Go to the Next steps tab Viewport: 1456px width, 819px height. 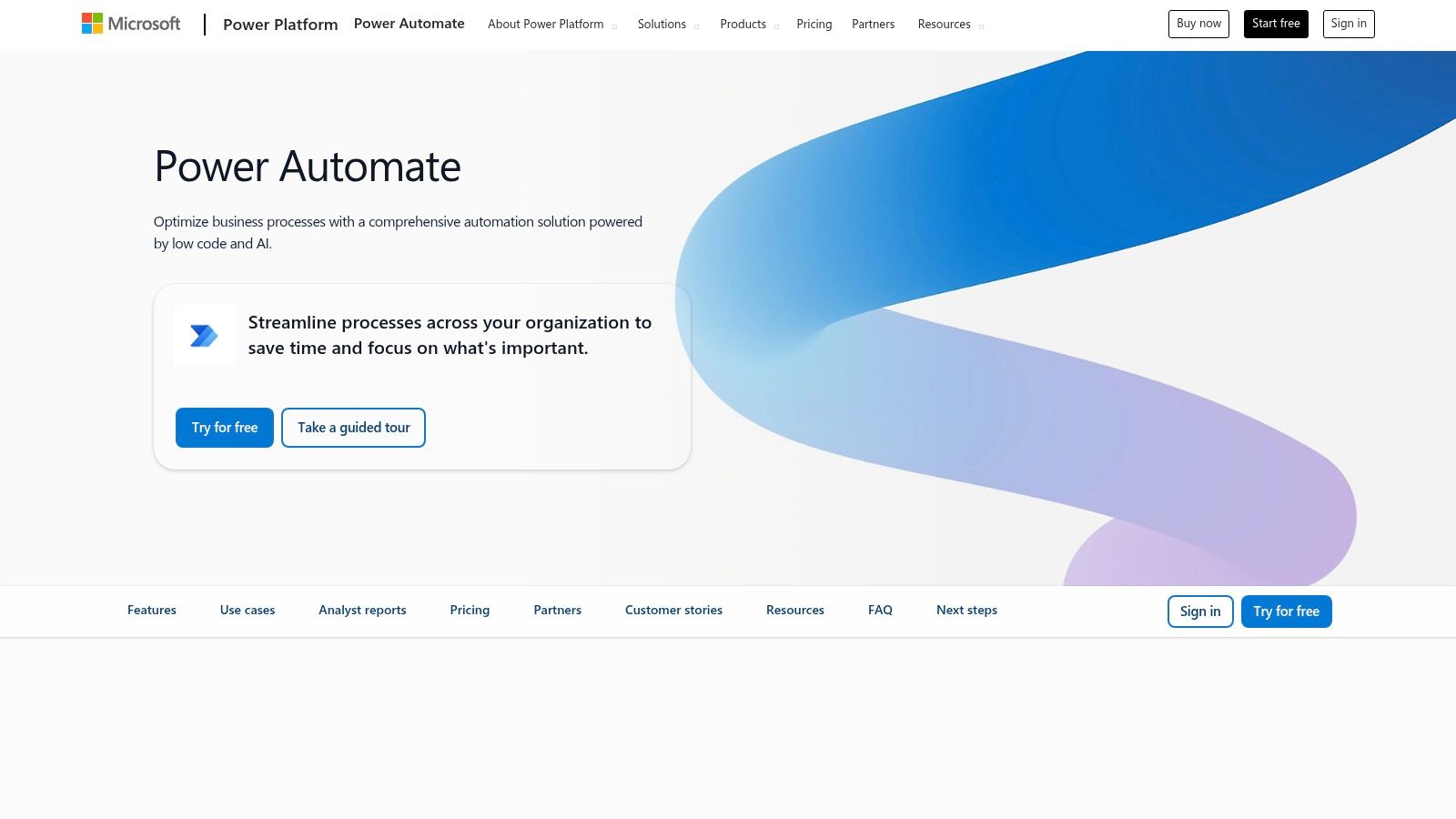click(x=966, y=611)
